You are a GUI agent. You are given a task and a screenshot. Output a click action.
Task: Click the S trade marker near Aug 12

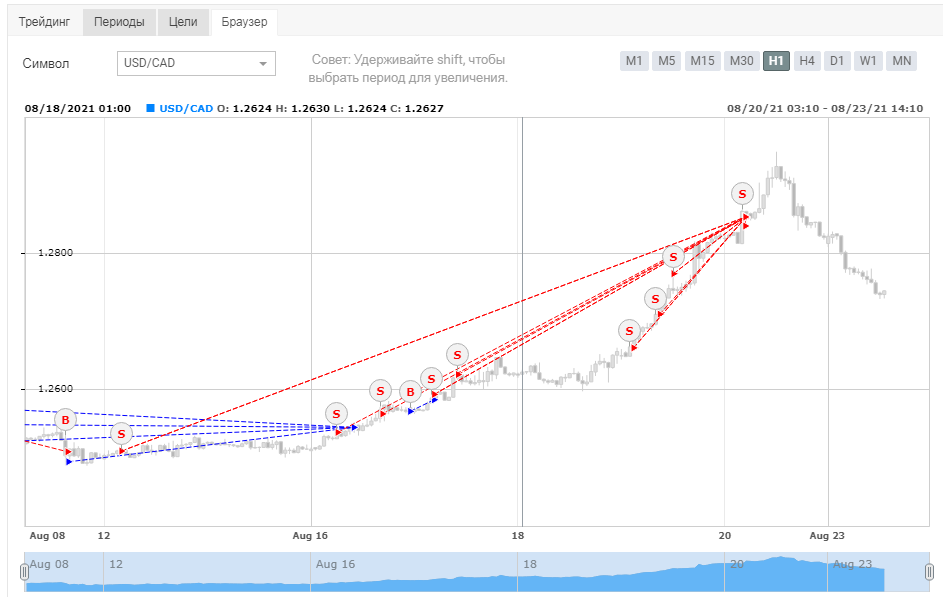(x=121, y=434)
